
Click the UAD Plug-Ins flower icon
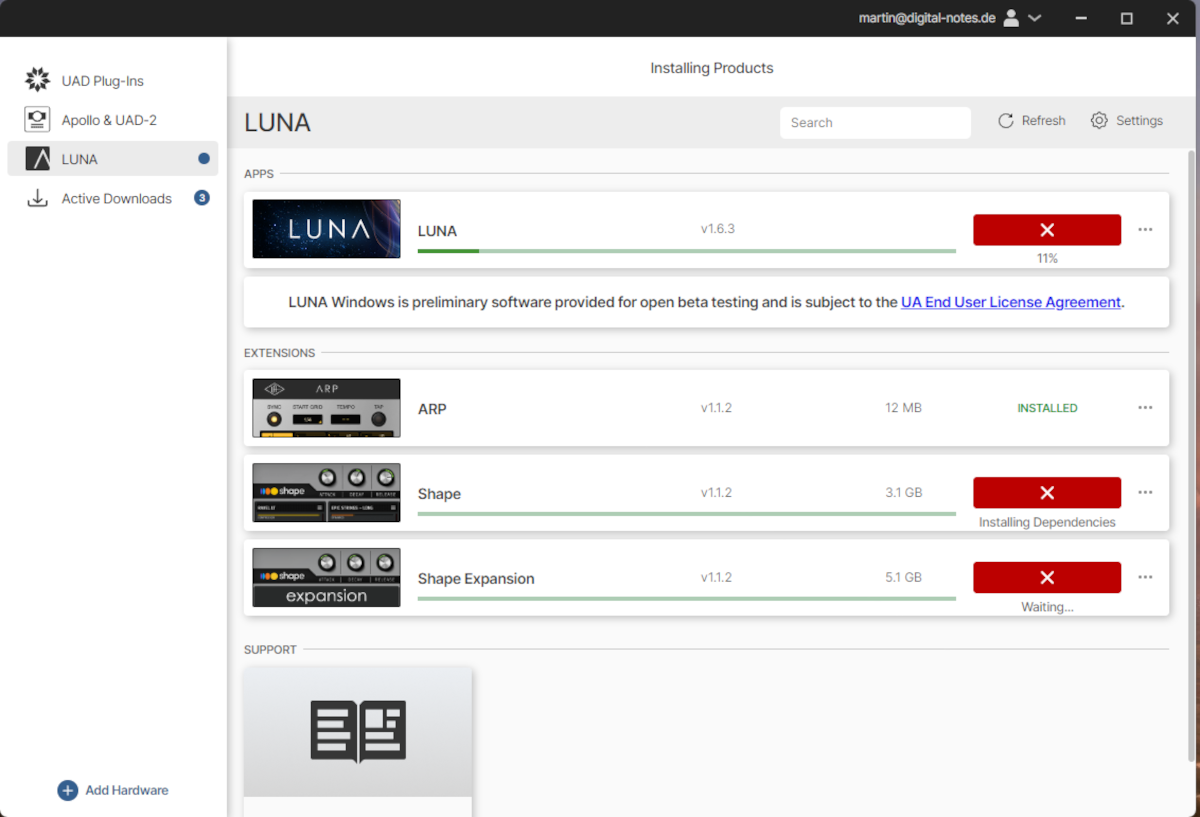point(37,80)
